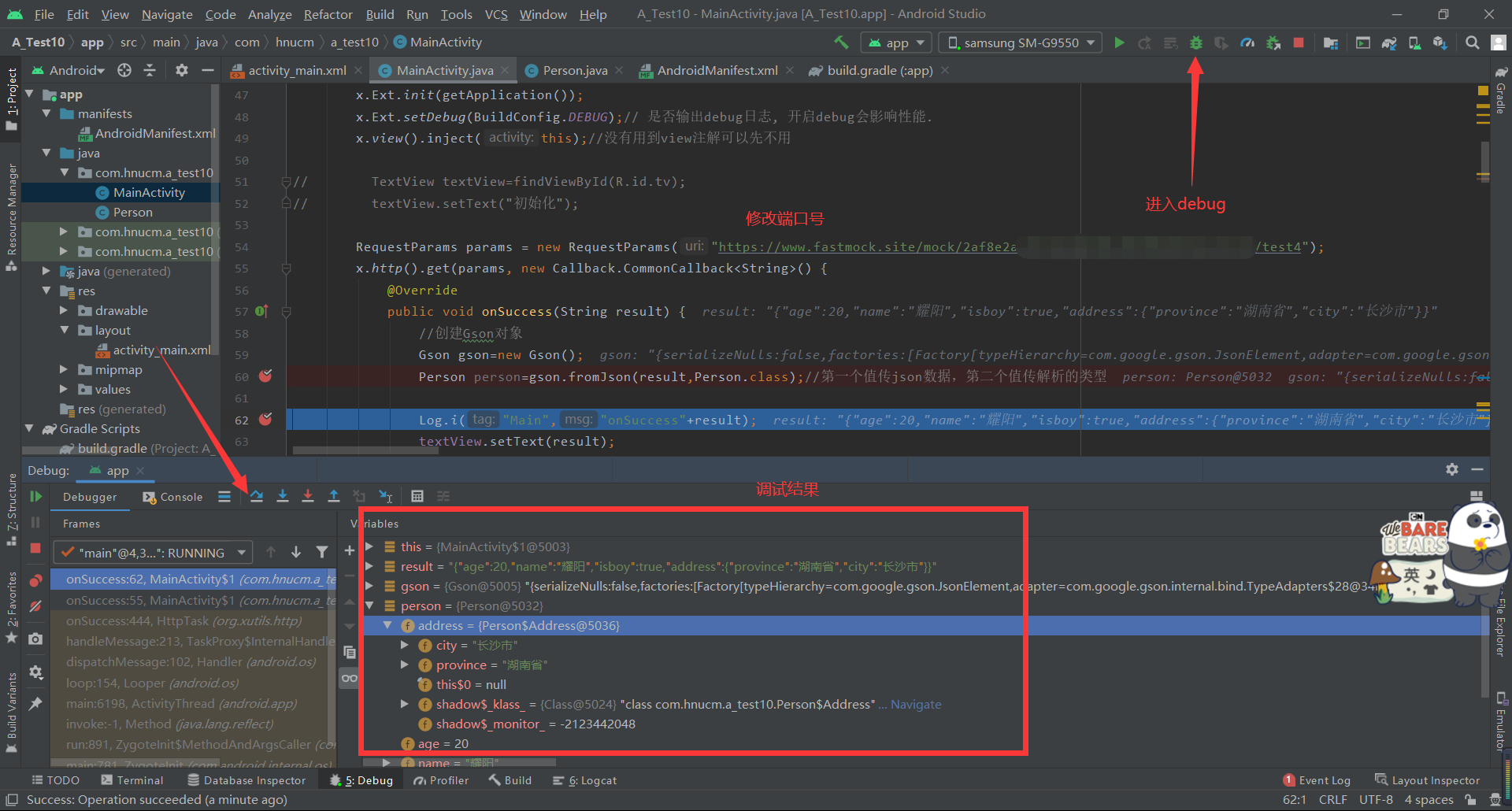Click Navigate link for shadow$_klass_
The width and height of the screenshot is (1512, 811).
916,704
